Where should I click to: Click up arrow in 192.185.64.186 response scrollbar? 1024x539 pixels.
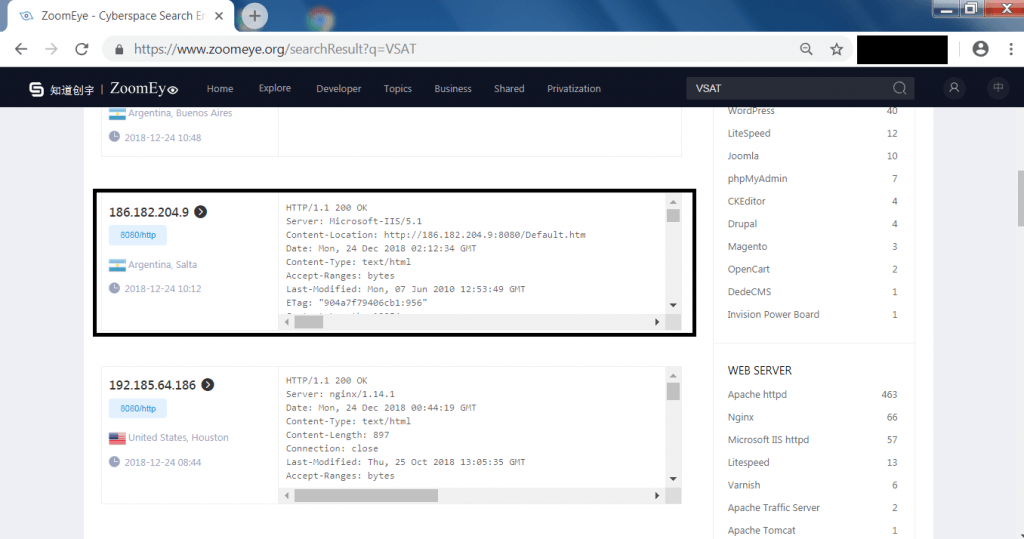tap(673, 376)
